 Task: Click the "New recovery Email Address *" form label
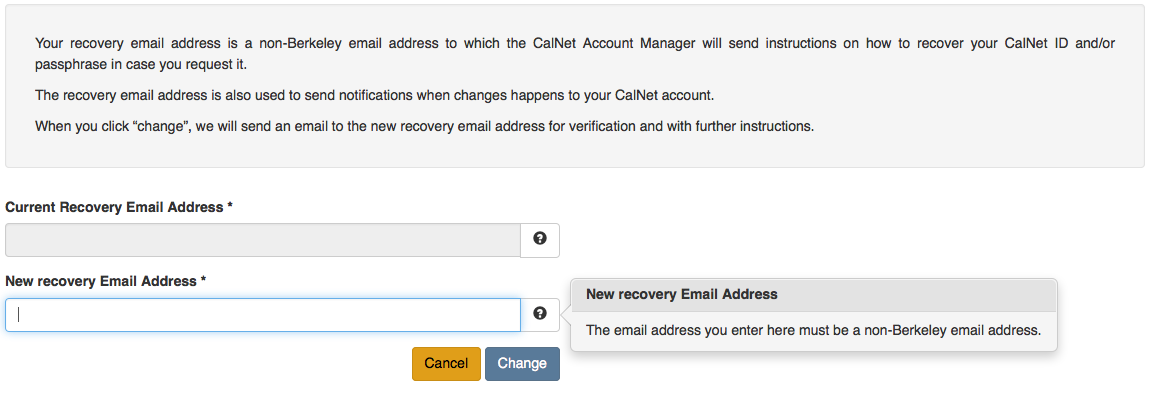click(x=105, y=282)
